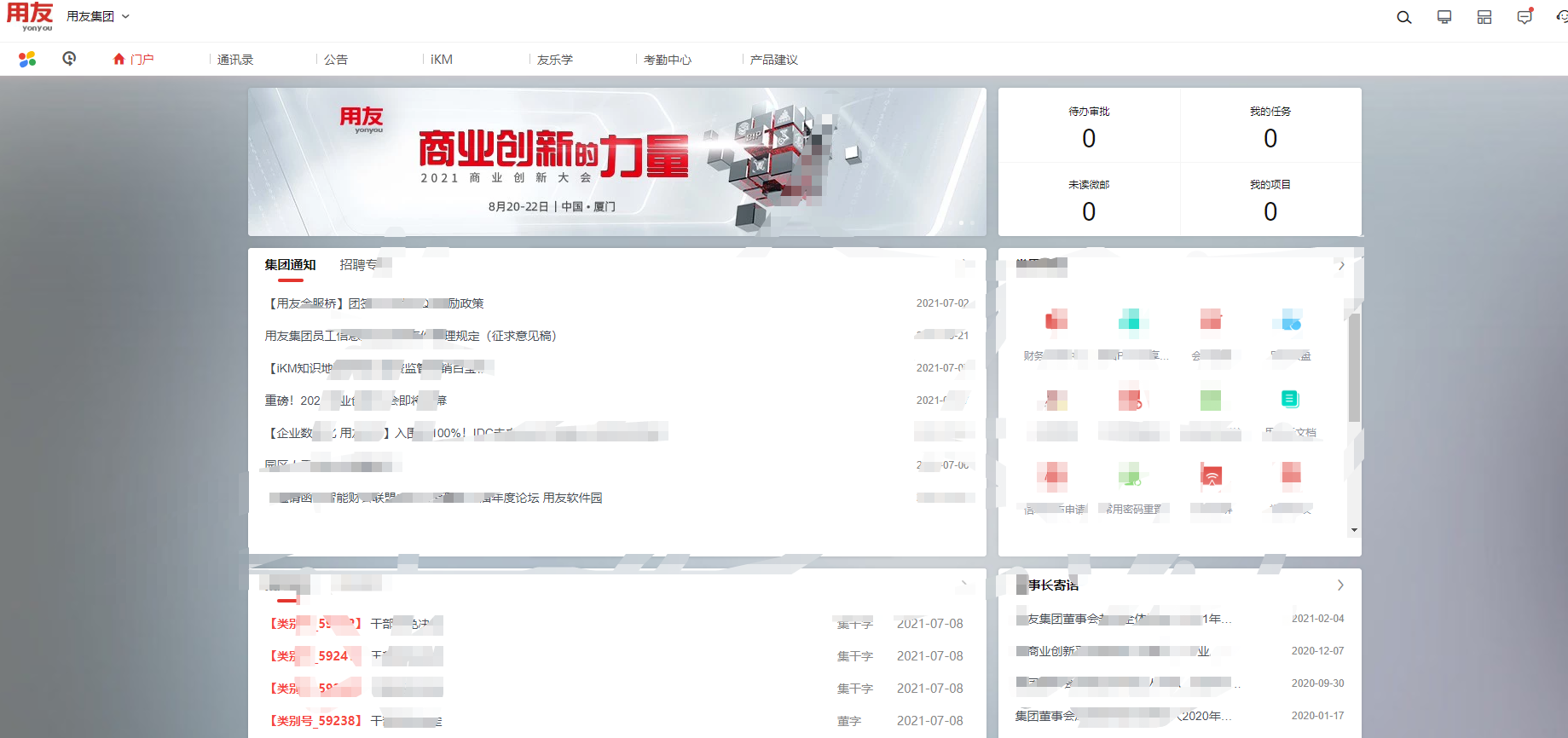Click the apps panel scroll-down arrow
The height and width of the screenshot is (738, 1568).
tap(1354, 530)
